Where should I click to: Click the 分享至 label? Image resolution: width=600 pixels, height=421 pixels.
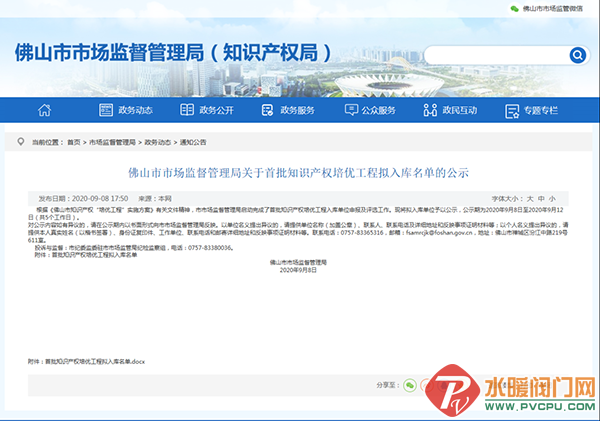coord(388,385)
